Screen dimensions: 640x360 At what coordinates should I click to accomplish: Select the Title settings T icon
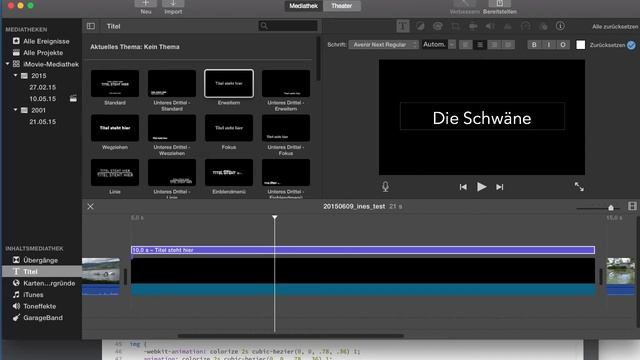point(403,26)
